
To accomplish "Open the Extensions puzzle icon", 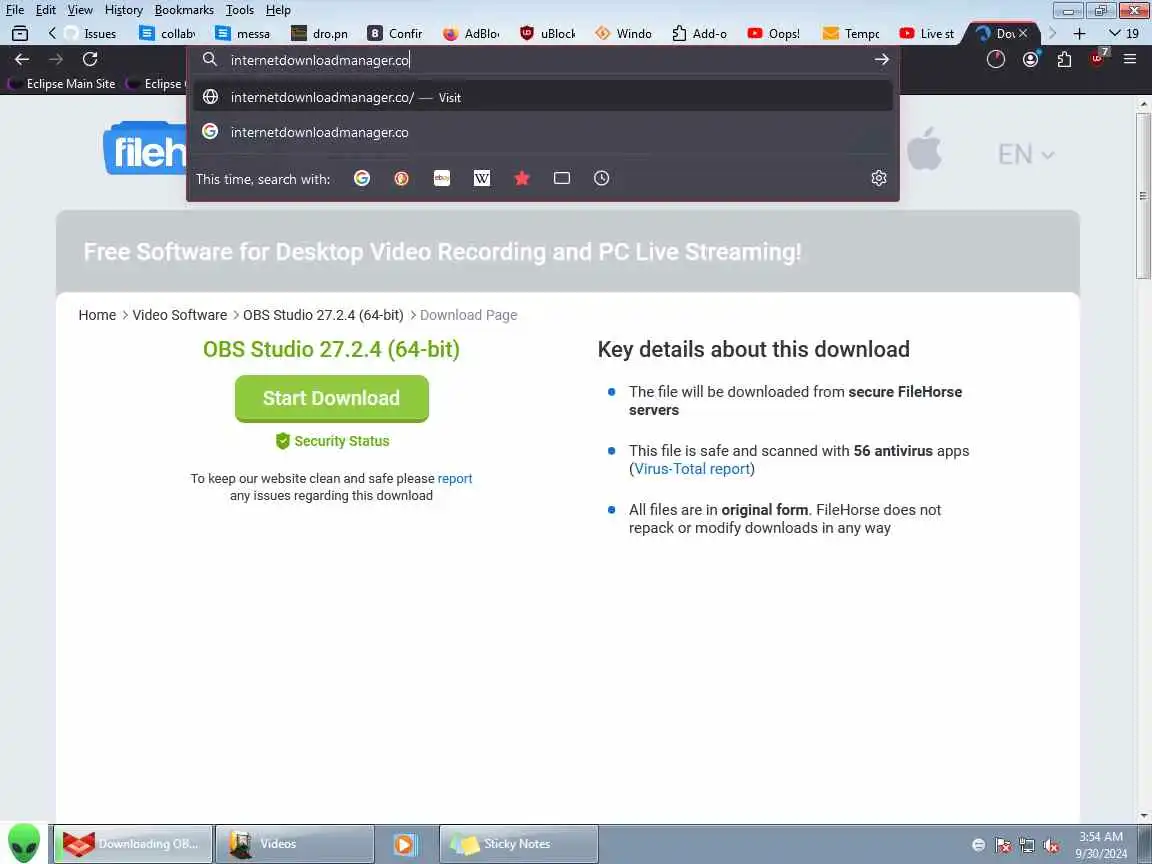I will click(1065, 59).
